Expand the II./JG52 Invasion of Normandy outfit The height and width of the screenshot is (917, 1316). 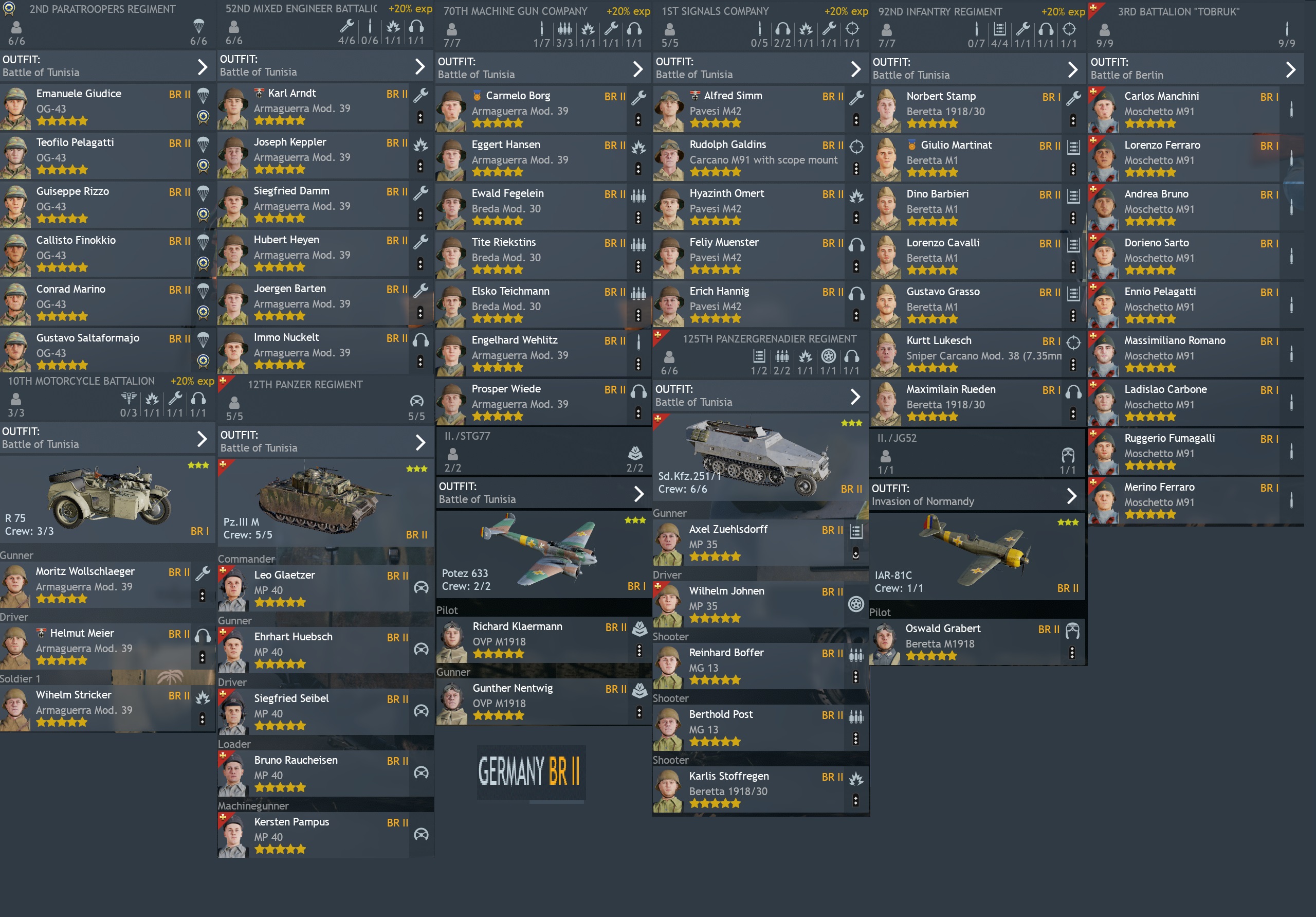click(1072, 495)
